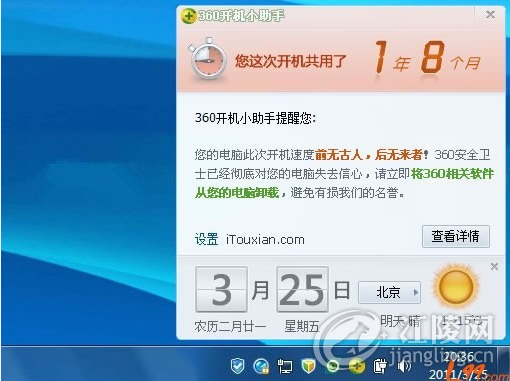The width and height of the screenshot is (510, 381).
Task: Click the day number 25 calendar tile
Action: [x=302, y=289]
